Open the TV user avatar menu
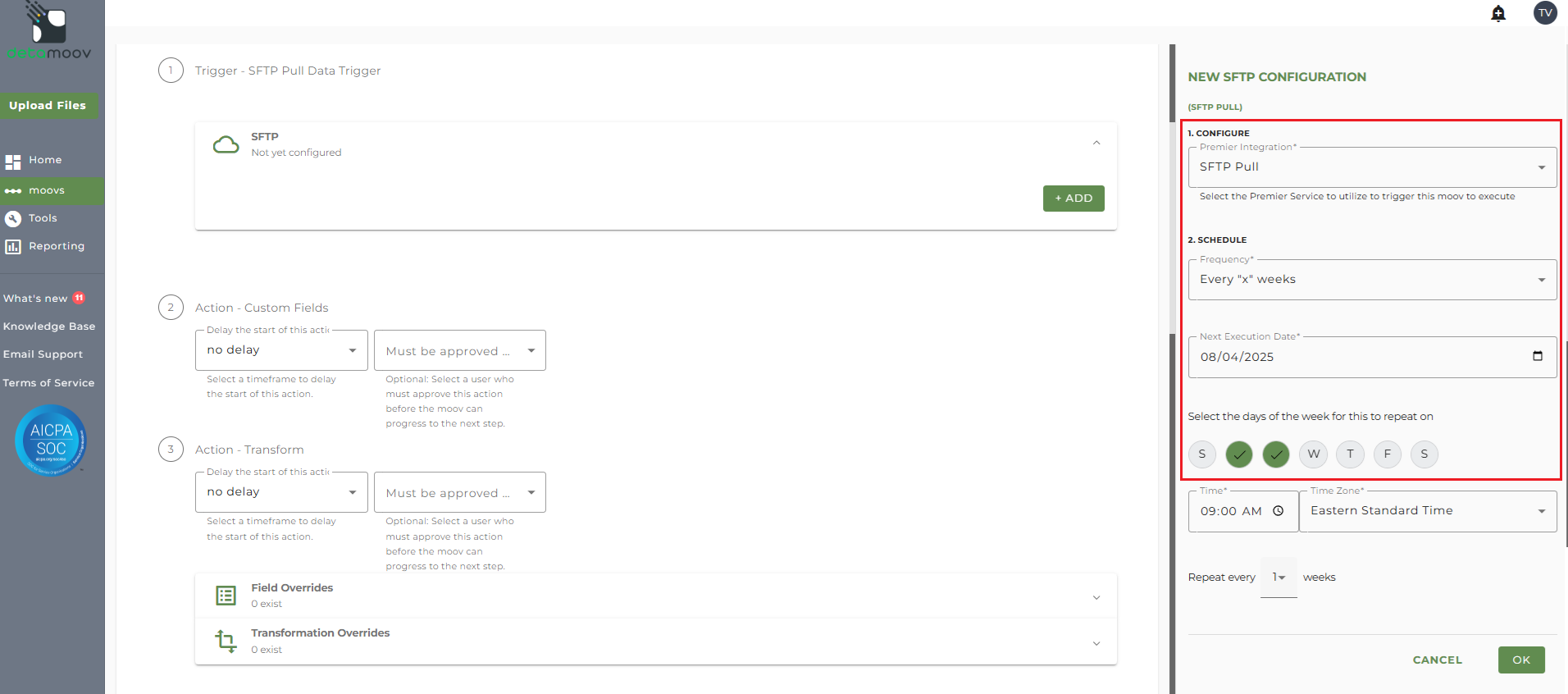This screenshot has width=1568, height=694. 1545,12
